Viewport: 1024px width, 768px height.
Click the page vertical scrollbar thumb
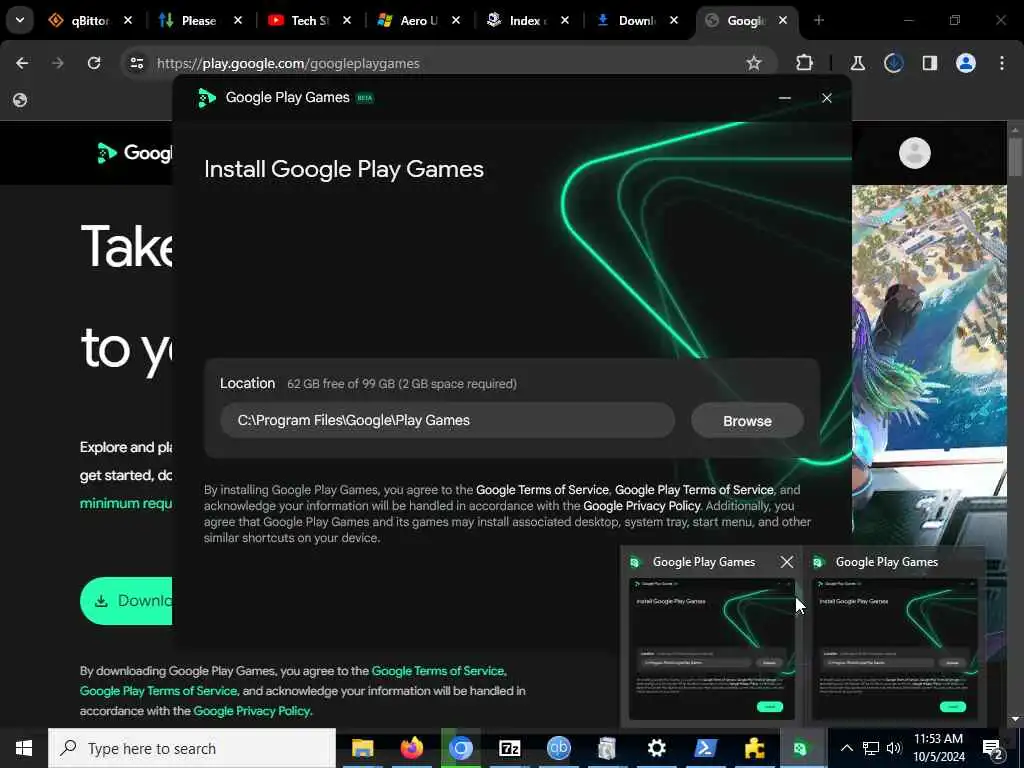(x=1015, y=157)
